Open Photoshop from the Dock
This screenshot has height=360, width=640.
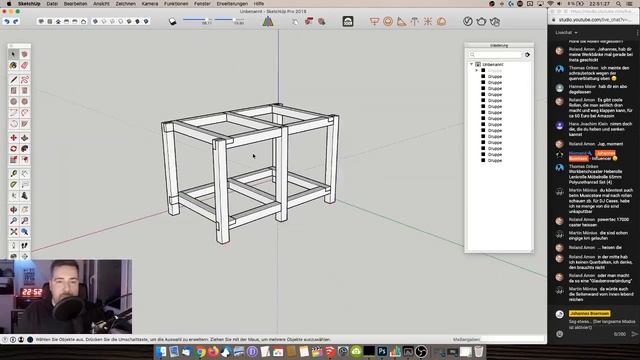pos(382,351)
